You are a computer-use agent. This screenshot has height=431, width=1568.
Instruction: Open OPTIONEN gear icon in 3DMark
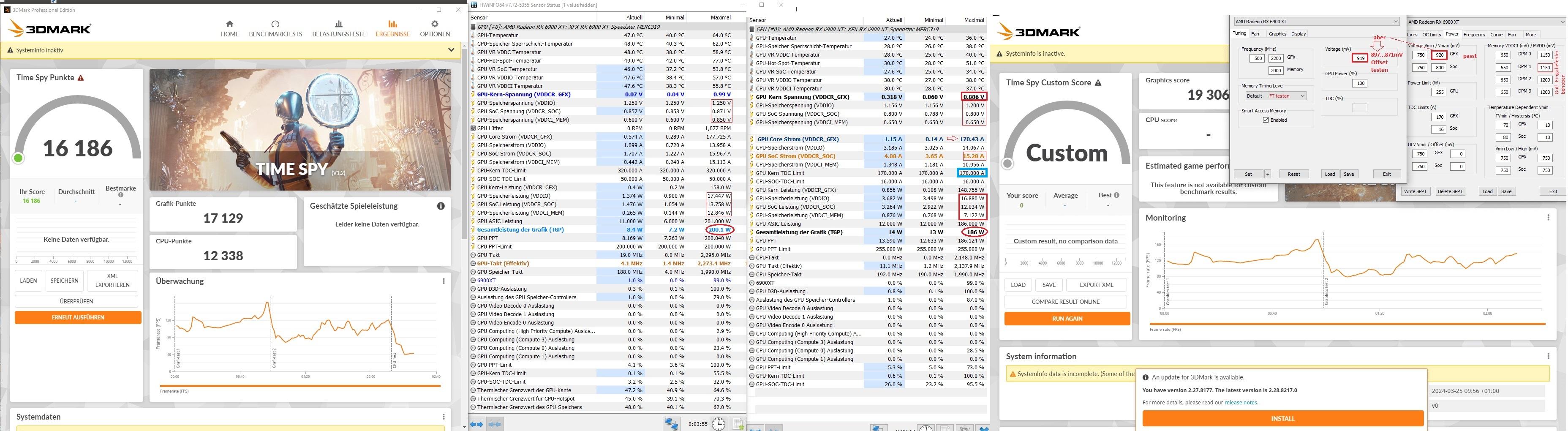pyautogui.click(x=435, y=24)
